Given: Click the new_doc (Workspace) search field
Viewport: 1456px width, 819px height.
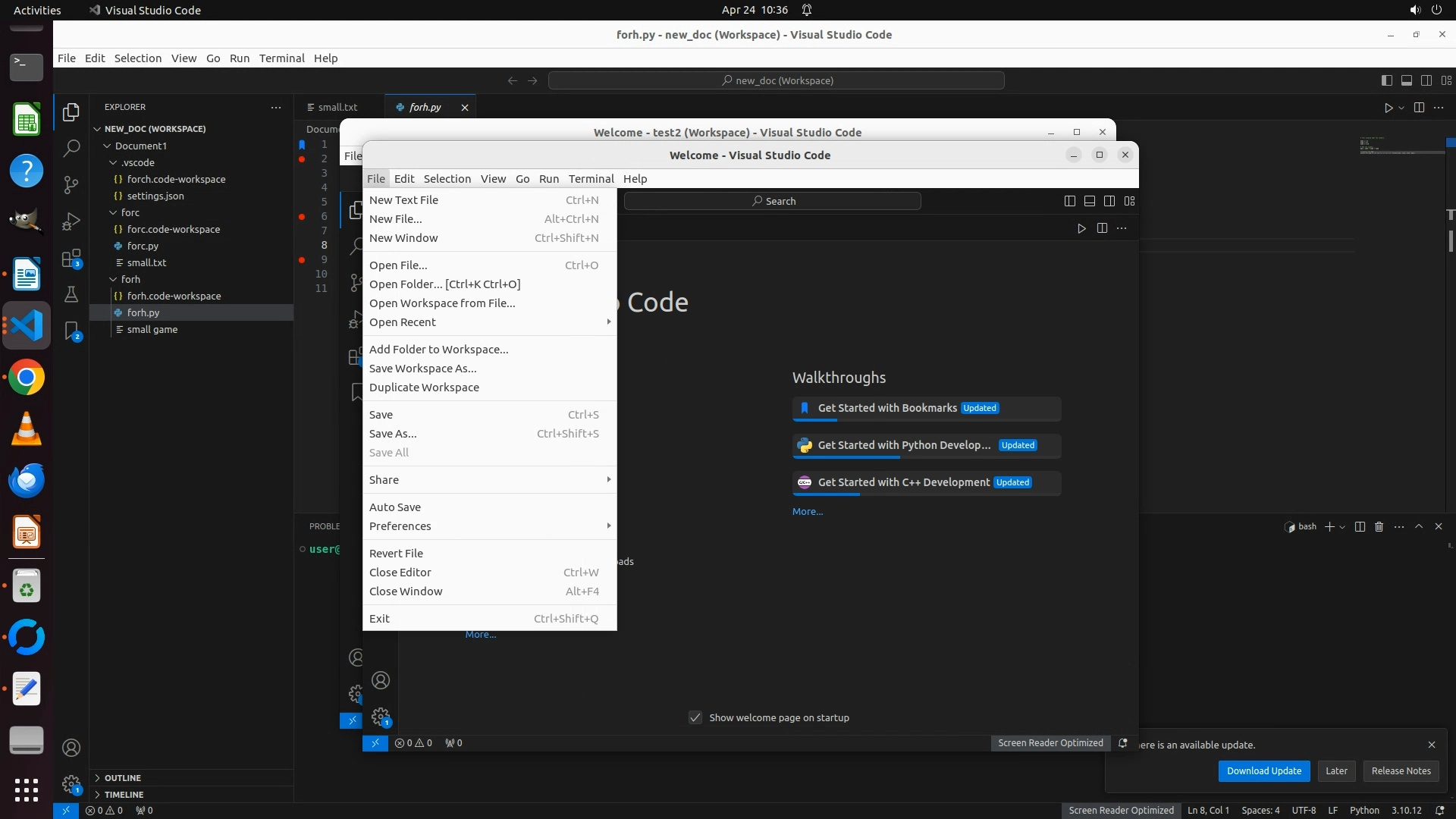Looking at the screenshot, I should click(776, 80).
